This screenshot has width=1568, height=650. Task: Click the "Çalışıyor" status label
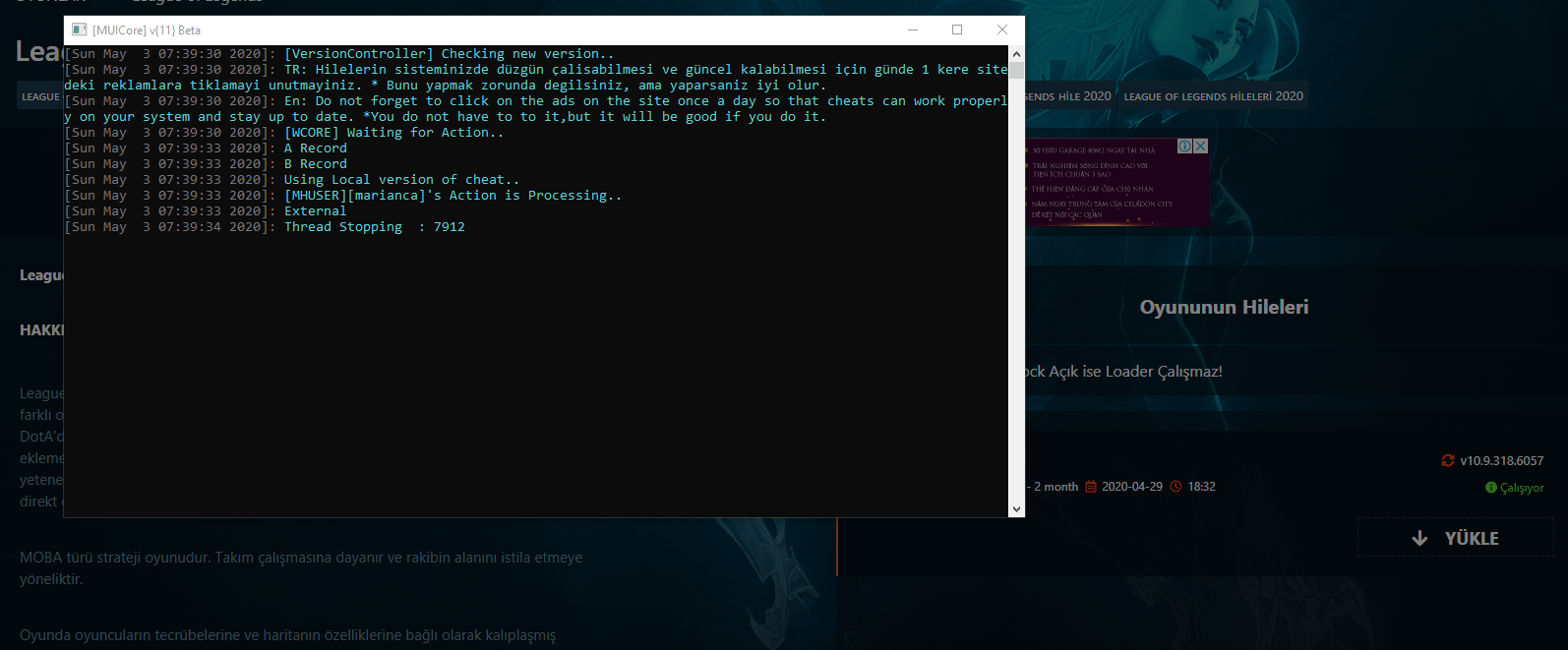point(1522,488)
